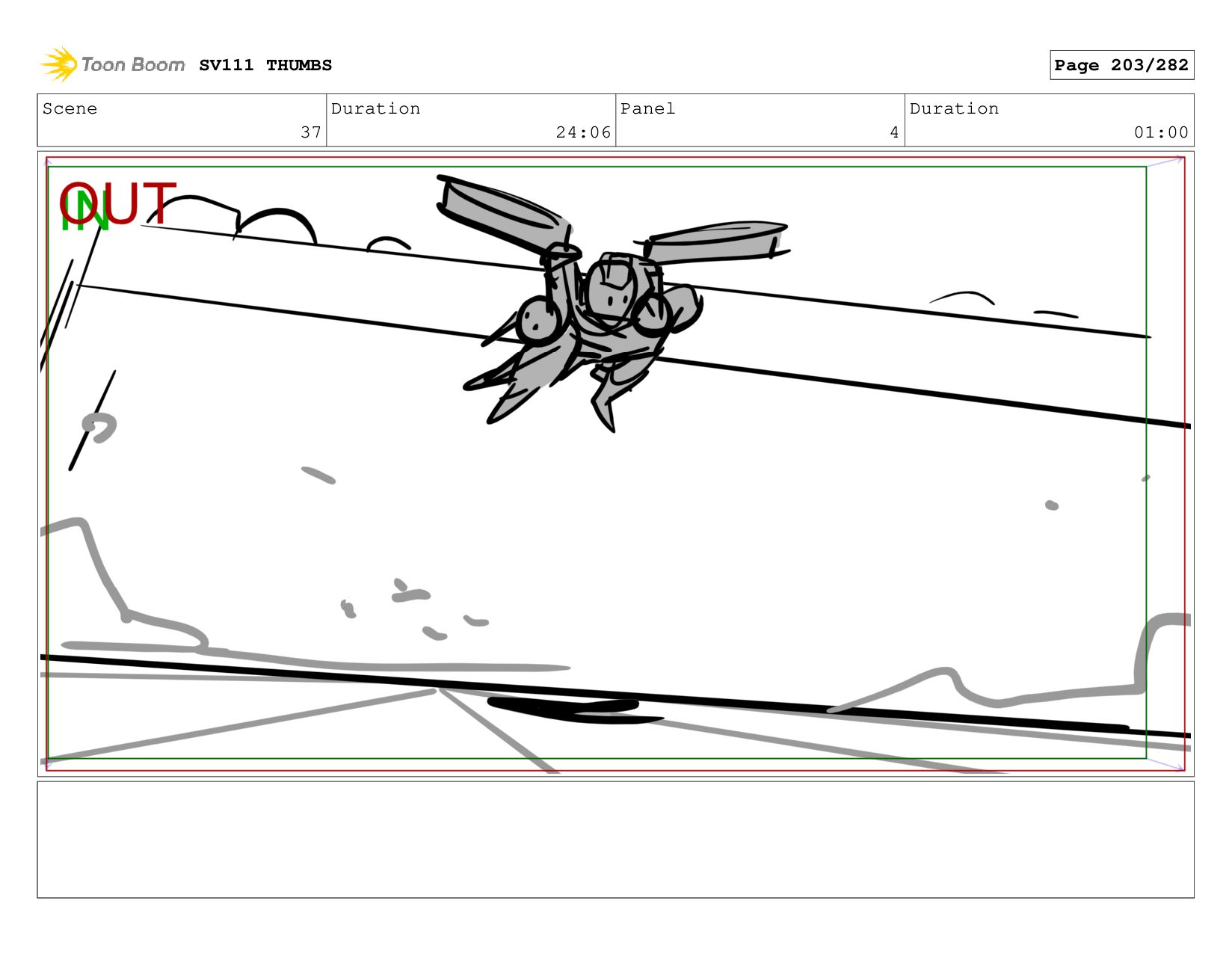Select the scene number 37
1232x954 pixels.
click(x=311, y=132)
